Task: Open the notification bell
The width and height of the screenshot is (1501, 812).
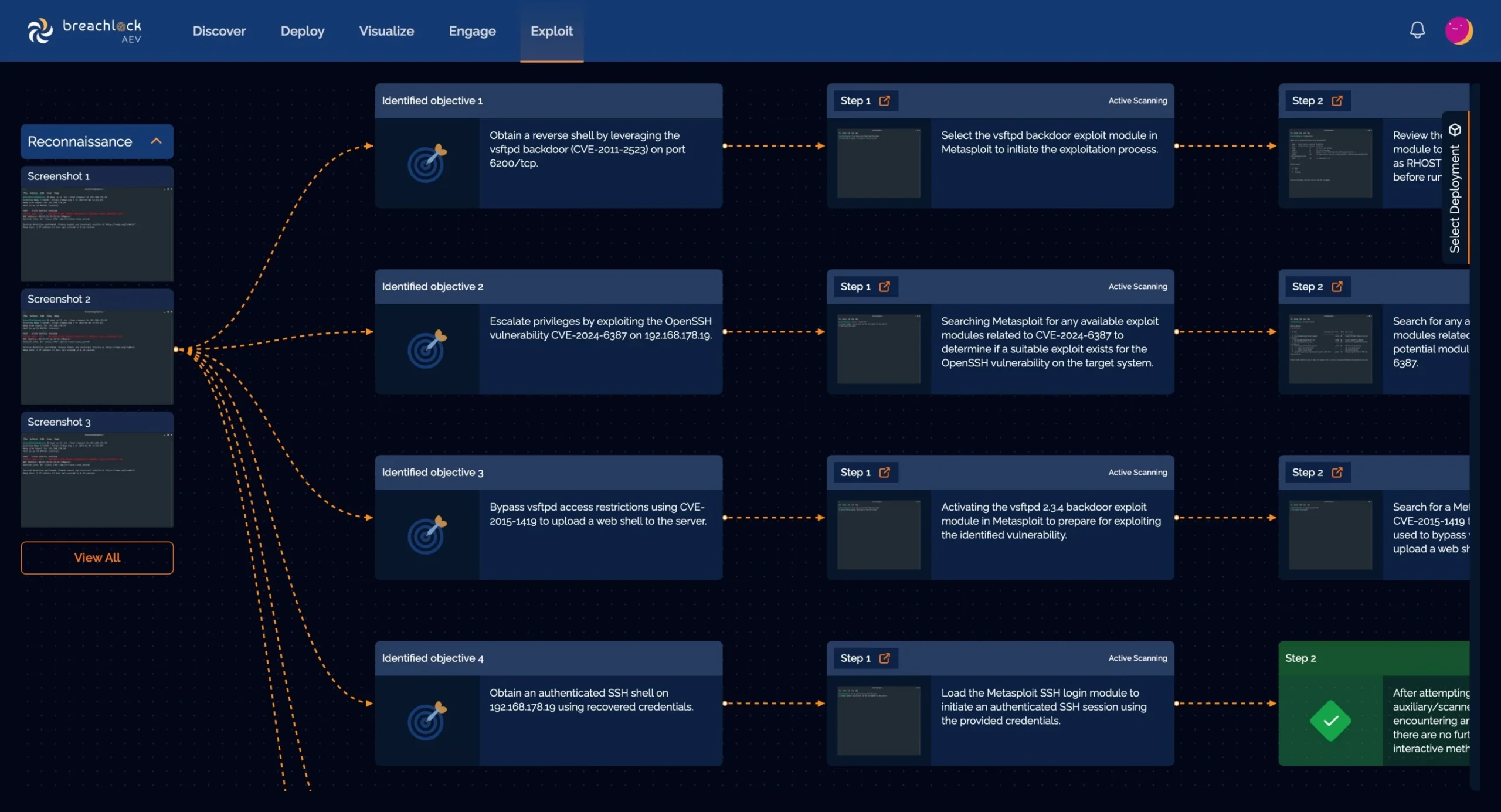Action: (x=1417, y=30)
